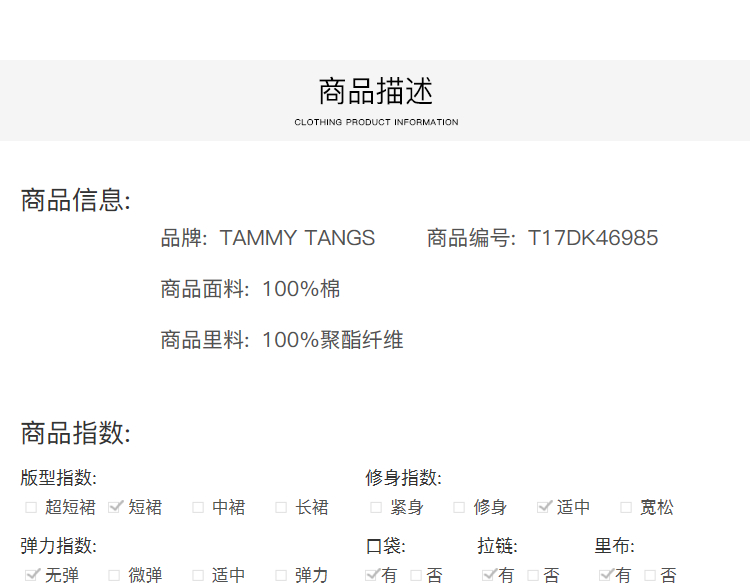This screenshot has height=587, width=750.
Task: Select the 适中 checkbox under 弹力指数
Action: tap(198, 575)
